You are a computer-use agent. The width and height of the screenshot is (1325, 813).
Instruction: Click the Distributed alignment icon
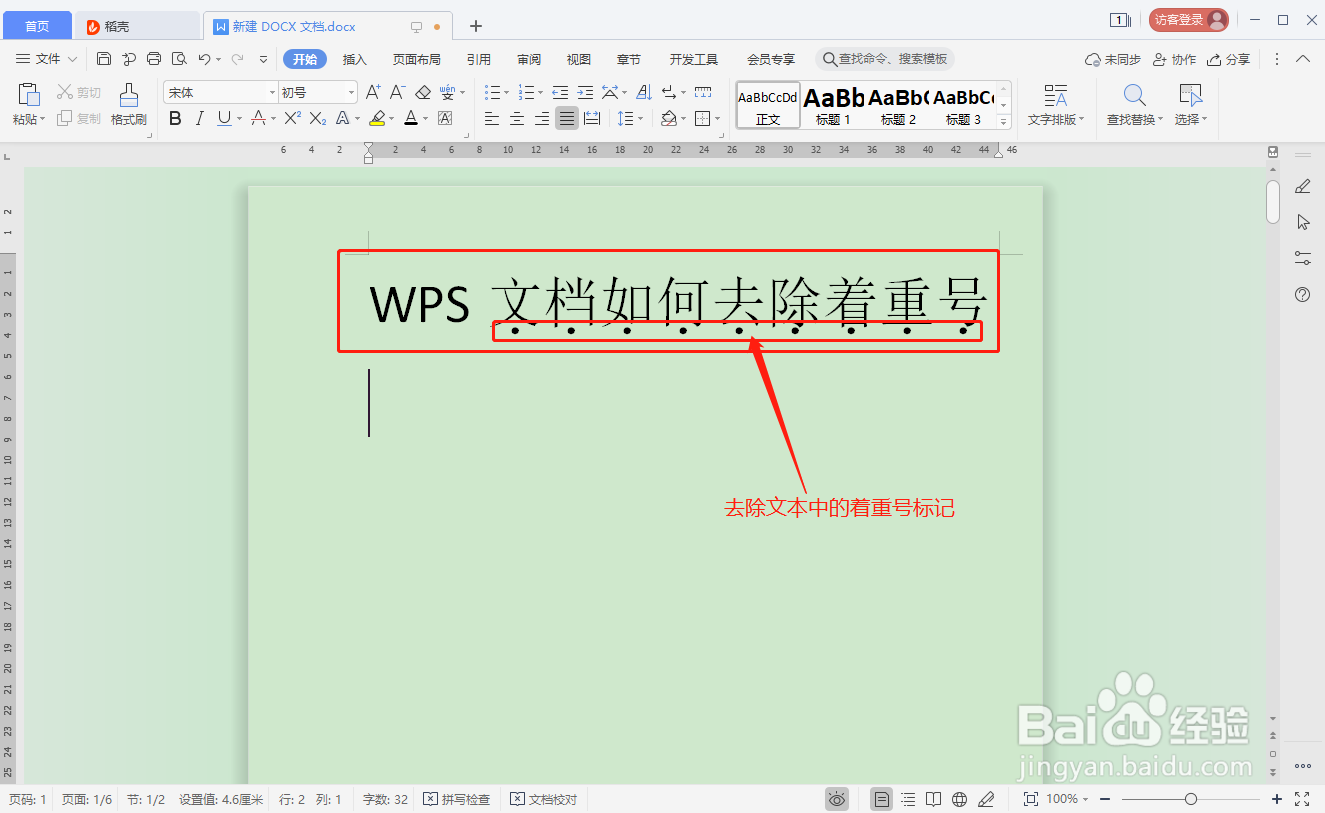pos(592,119)
